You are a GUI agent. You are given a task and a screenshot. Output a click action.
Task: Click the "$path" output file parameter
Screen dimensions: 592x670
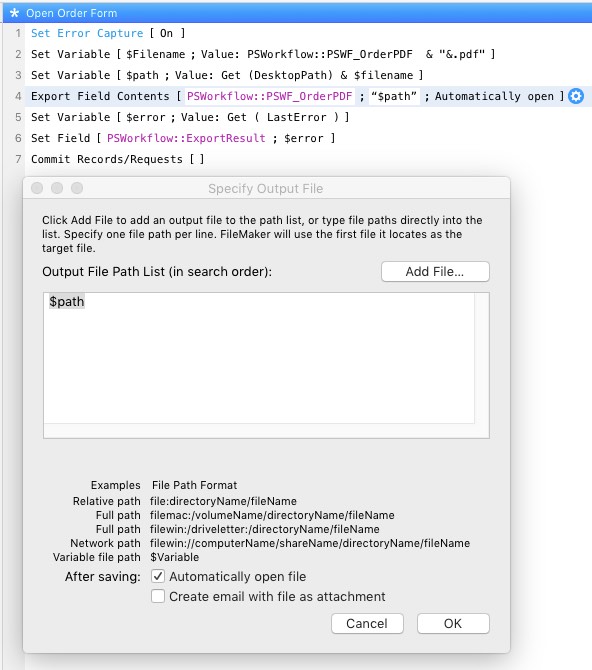click(394, 96)
